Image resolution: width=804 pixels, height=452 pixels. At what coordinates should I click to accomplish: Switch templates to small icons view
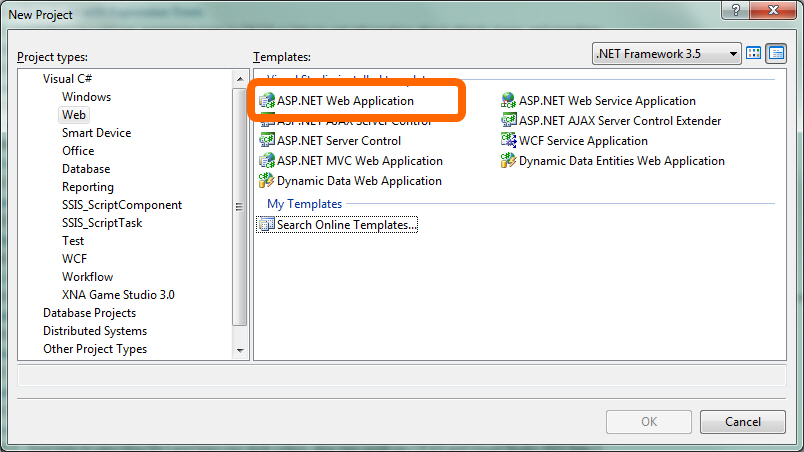pyautogui.click(x=776, y=53)
